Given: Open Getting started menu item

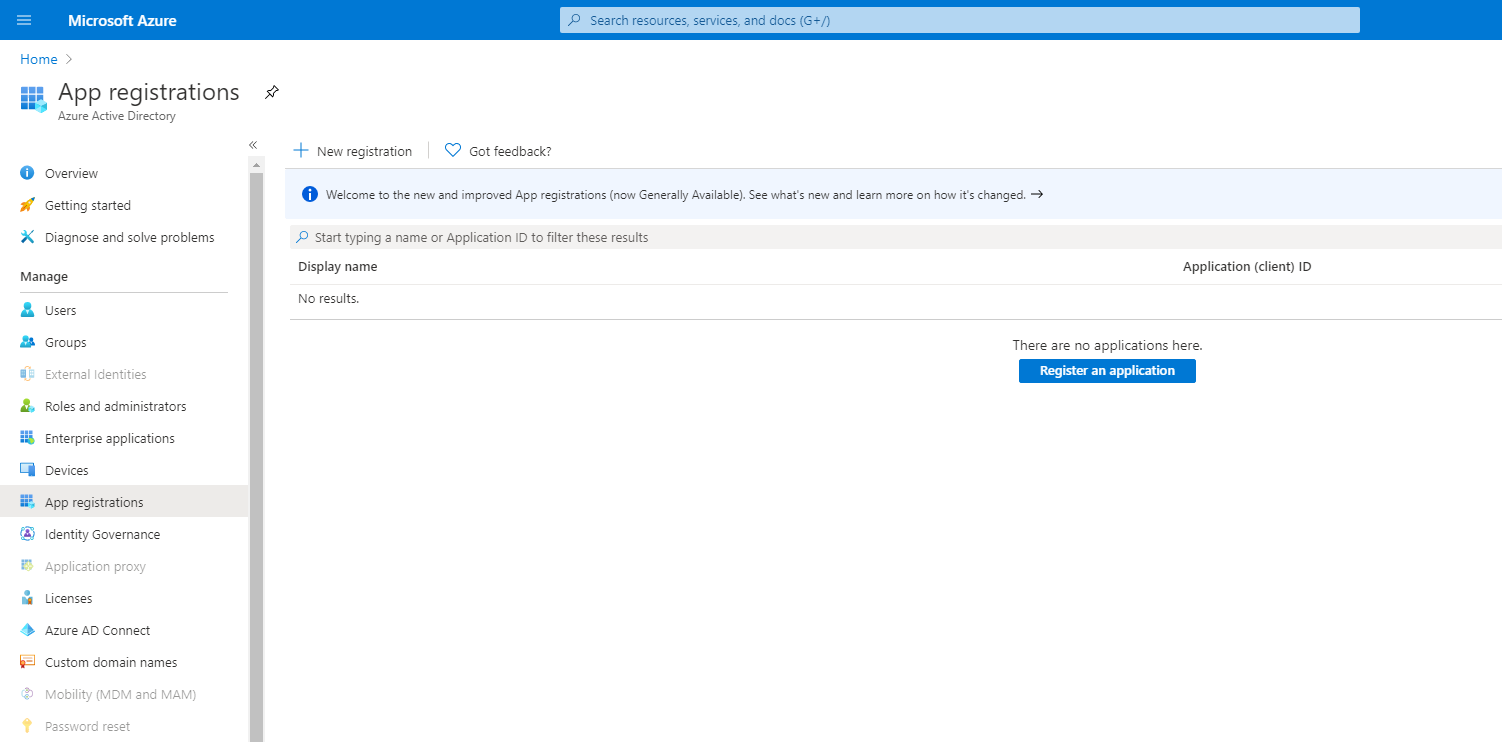Looking at the screenshot, I should pos(88,205).
